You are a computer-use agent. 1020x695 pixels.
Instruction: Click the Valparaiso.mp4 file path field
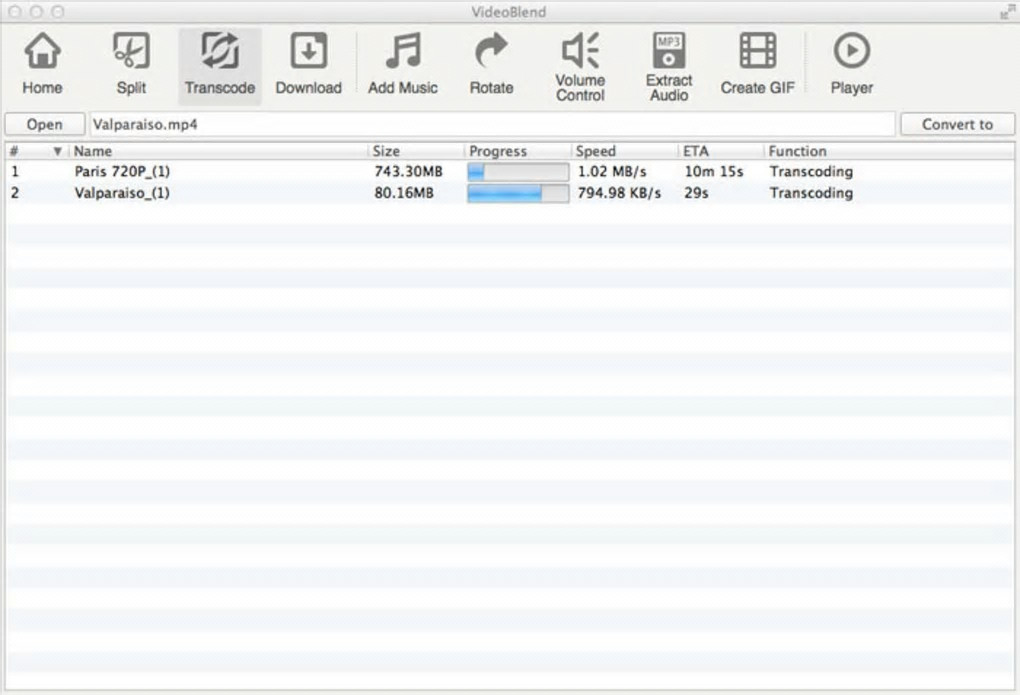coord(492,124)
